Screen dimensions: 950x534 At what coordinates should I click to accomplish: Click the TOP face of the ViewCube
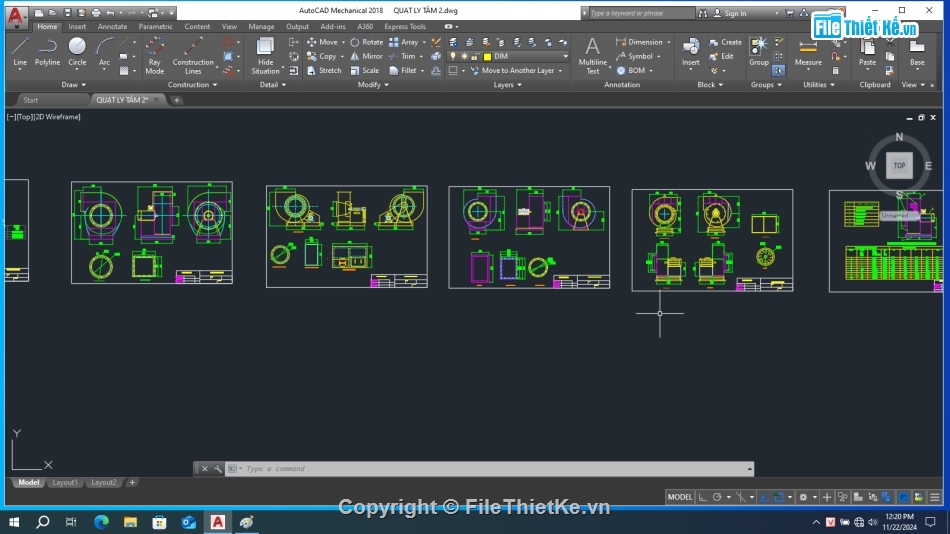(x=899, y=165)
